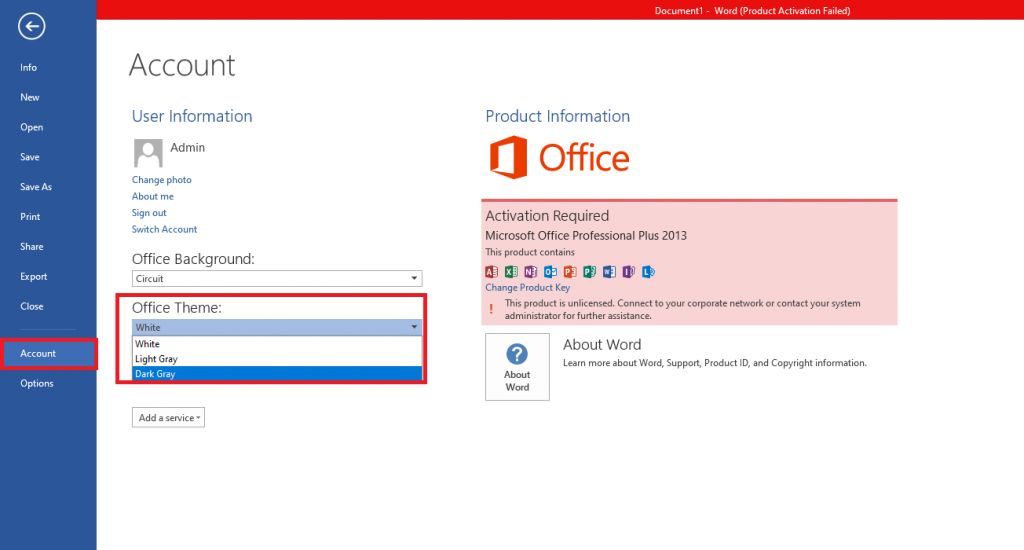Open the Print page
The width and height of the screenshot is (1024, 550).
point(48,217)
